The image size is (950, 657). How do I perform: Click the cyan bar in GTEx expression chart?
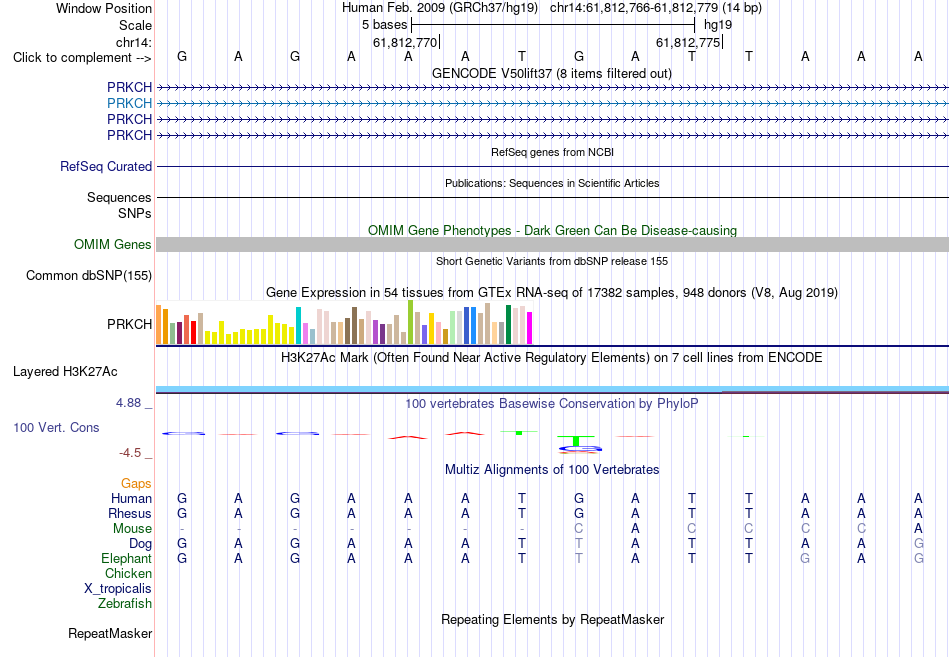click(x=298, y=325)
